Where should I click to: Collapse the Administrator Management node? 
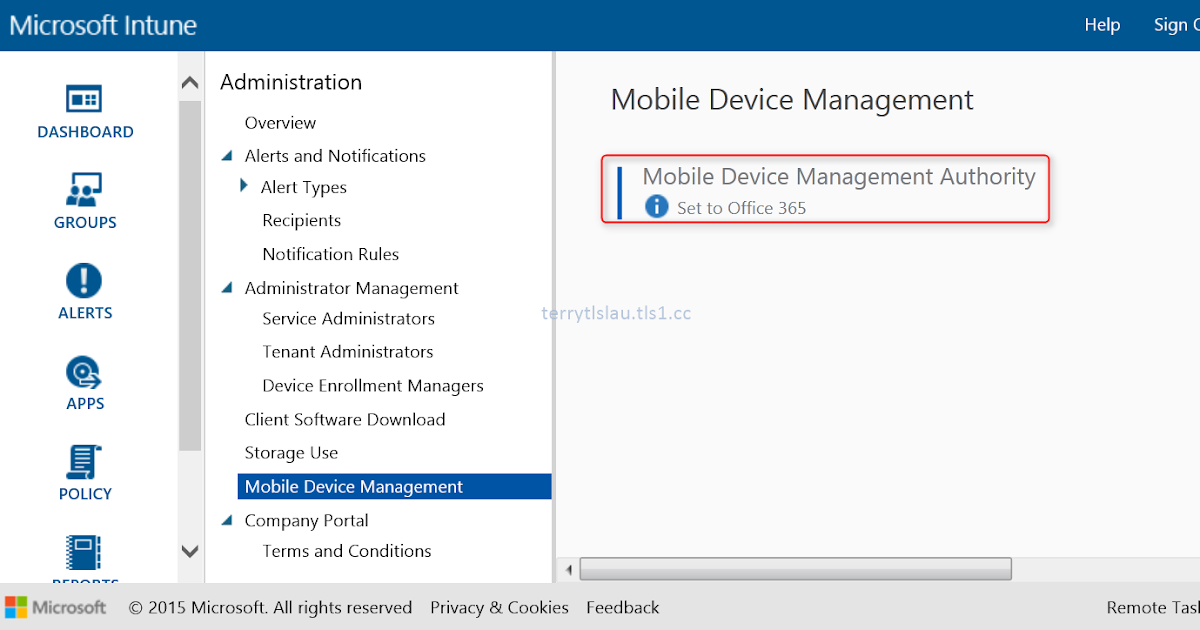[x=226, y=287]
